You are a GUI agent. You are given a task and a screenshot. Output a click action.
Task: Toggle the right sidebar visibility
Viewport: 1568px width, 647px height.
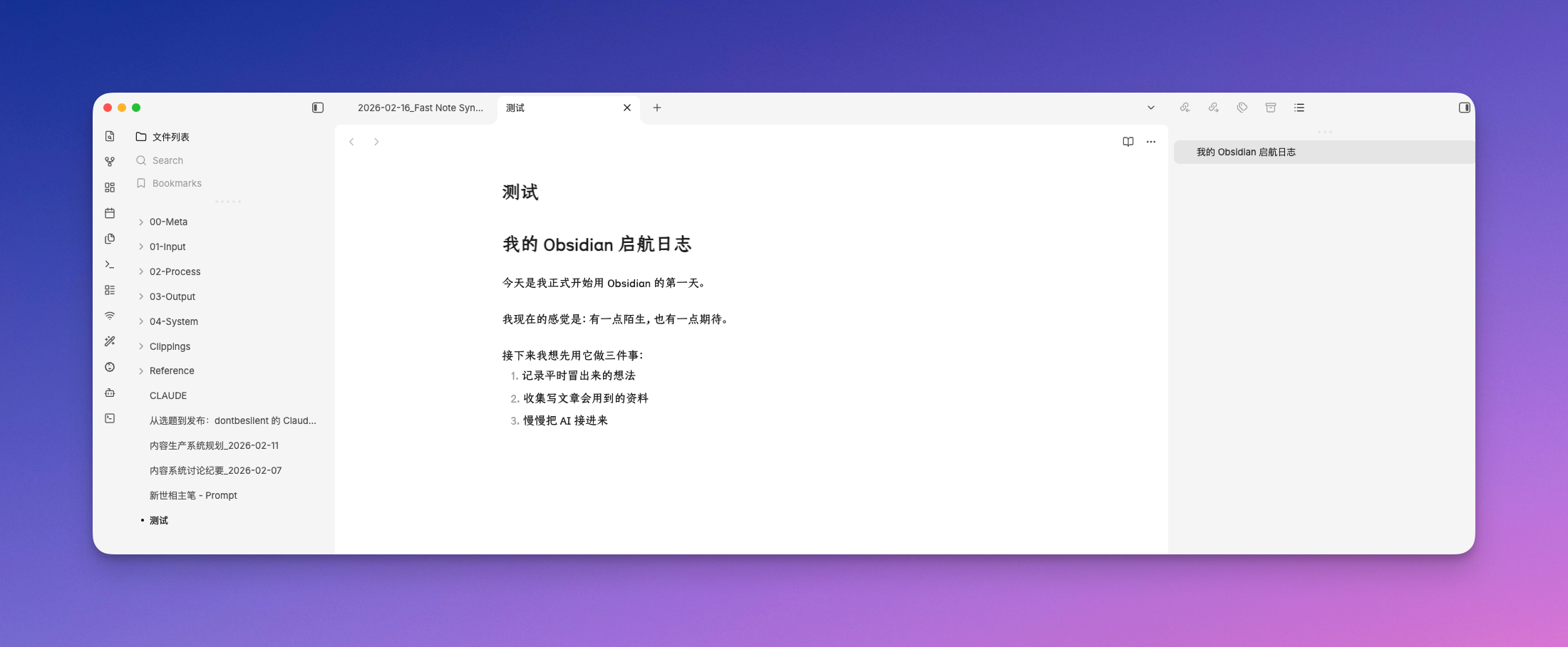tap(1464, 108)
